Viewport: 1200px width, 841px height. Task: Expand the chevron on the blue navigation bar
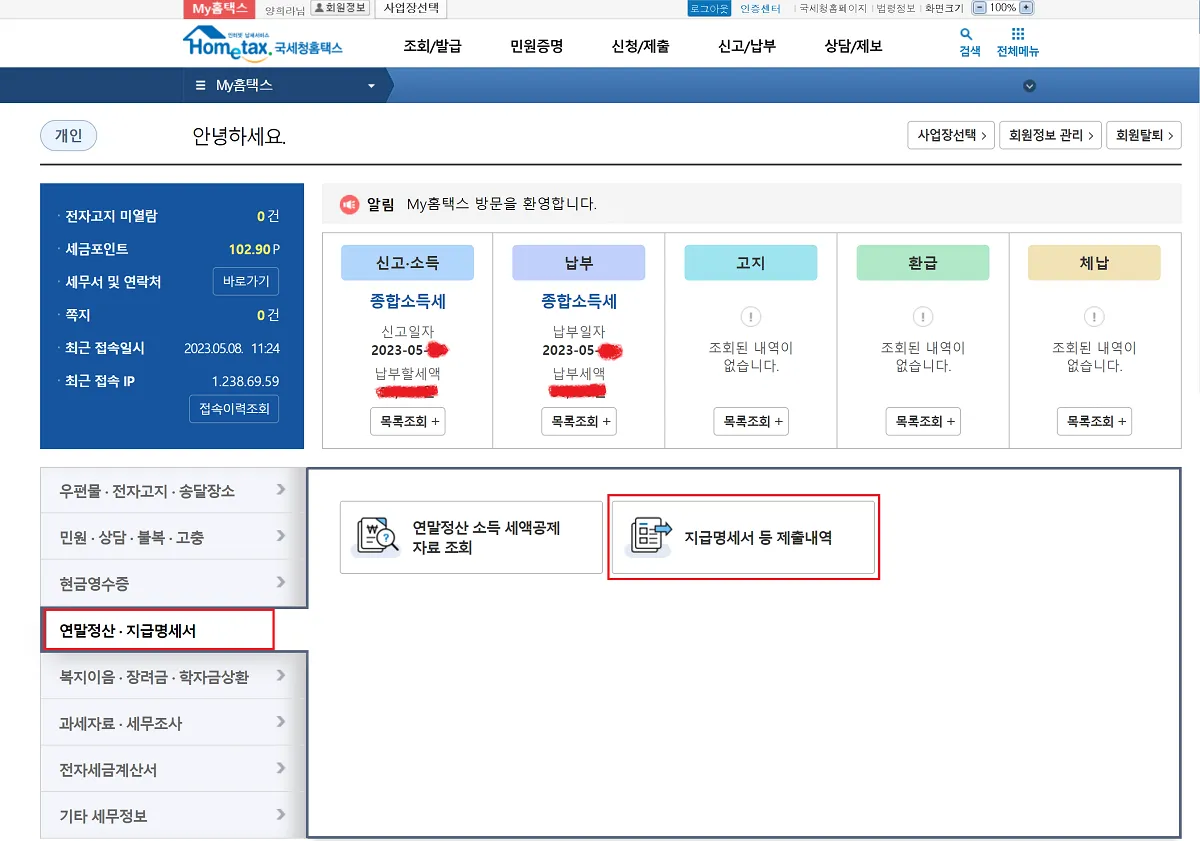[1029, 85]
